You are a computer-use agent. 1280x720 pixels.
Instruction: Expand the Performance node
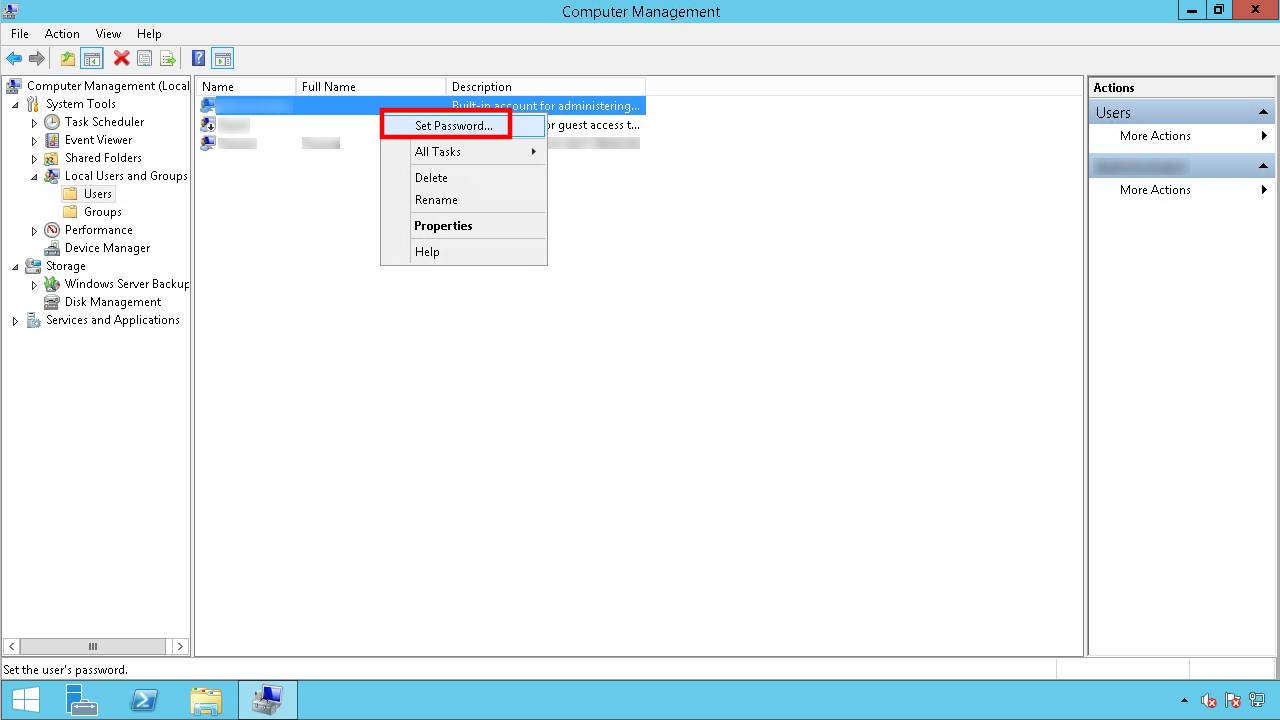(34, 230)
